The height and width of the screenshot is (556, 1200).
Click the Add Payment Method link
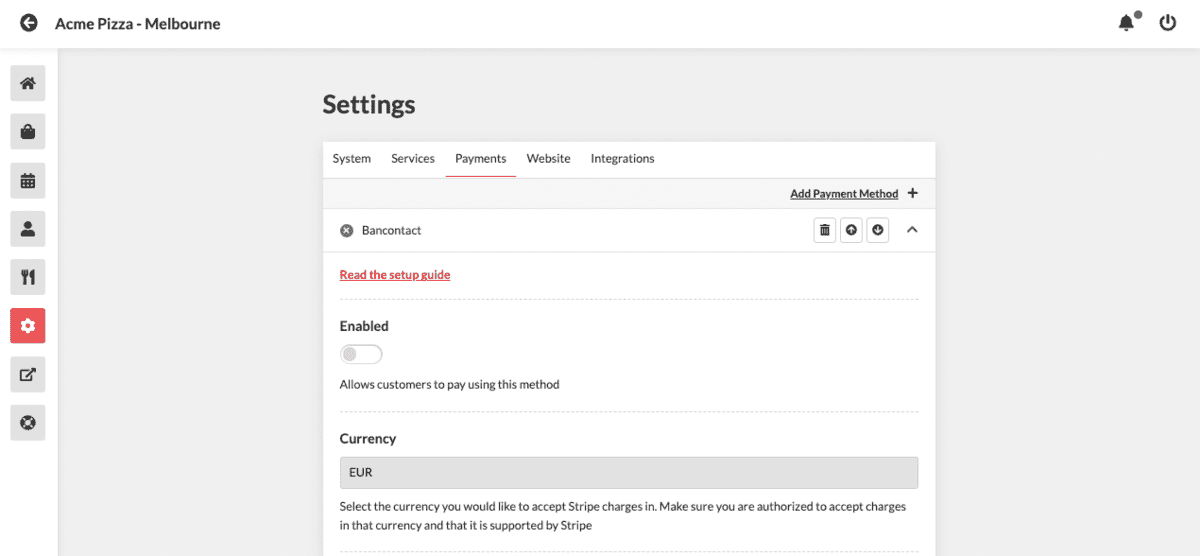[844, 194]
